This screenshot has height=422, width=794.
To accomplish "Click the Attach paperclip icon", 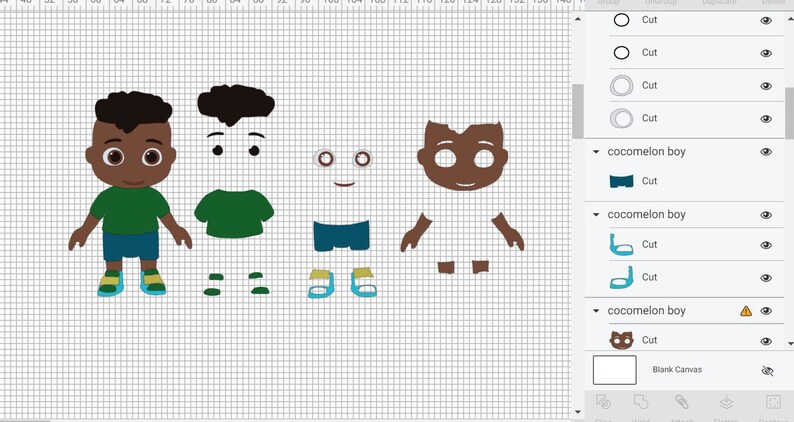I will (x=682, y=402).
